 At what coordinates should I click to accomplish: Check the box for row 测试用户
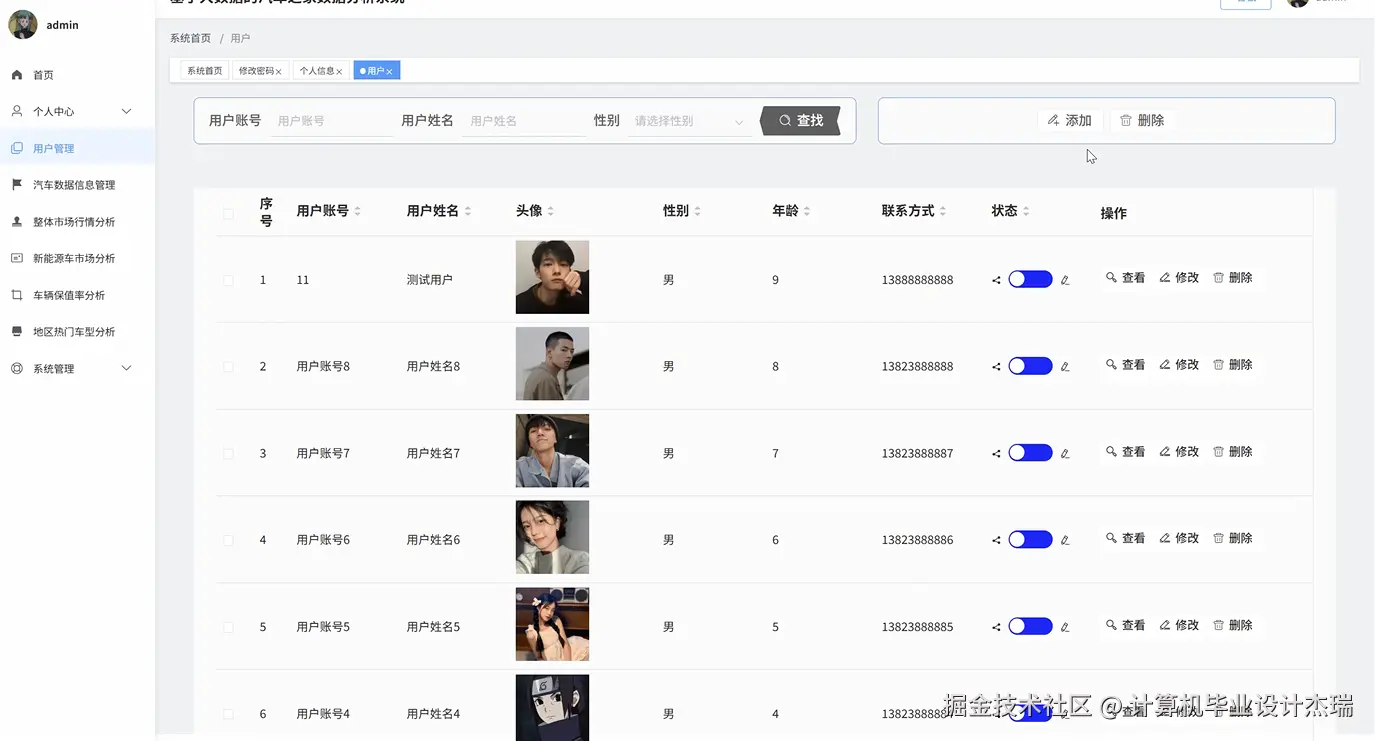[x=228, y=280]
